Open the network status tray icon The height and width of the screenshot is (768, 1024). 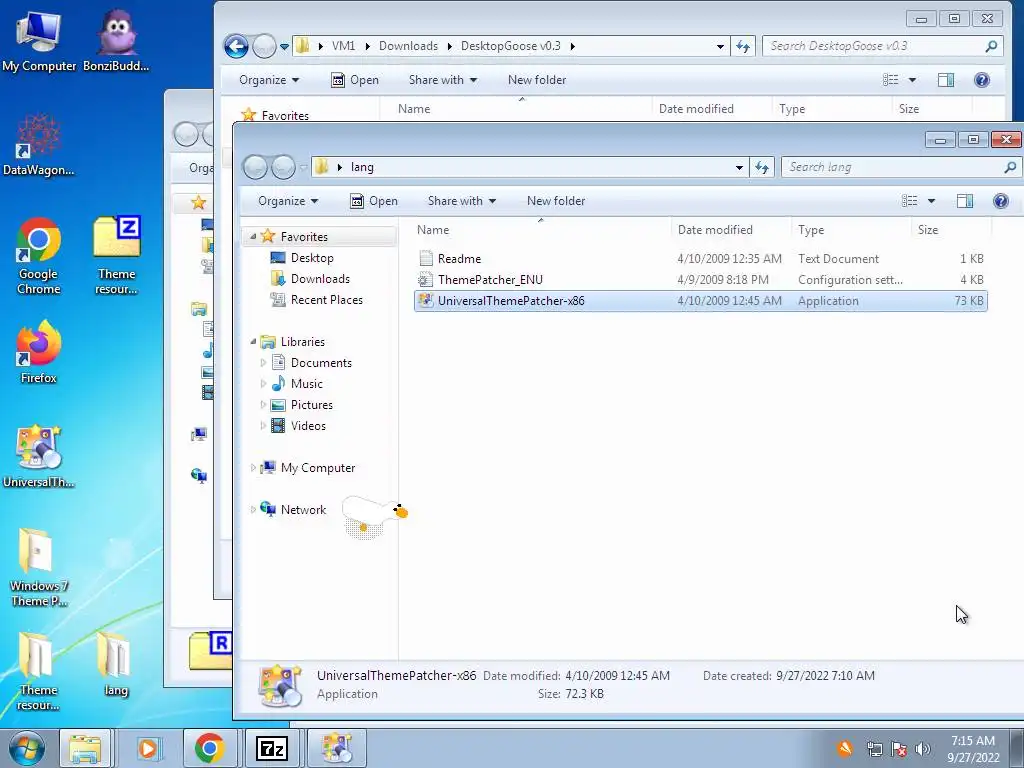[x=874, y=749]
